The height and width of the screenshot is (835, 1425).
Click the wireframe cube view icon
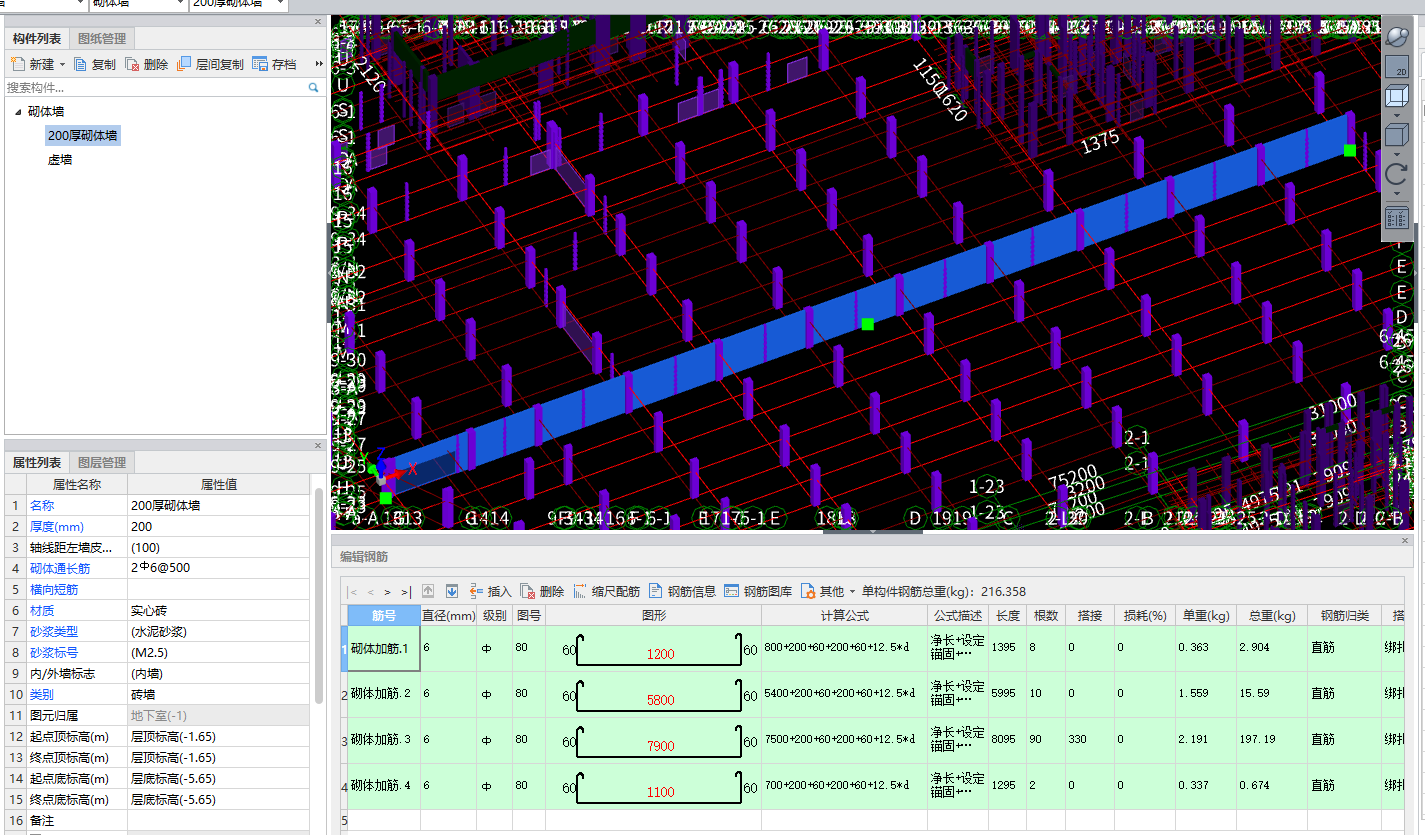pyautogui.click(x=1397, y=97)
